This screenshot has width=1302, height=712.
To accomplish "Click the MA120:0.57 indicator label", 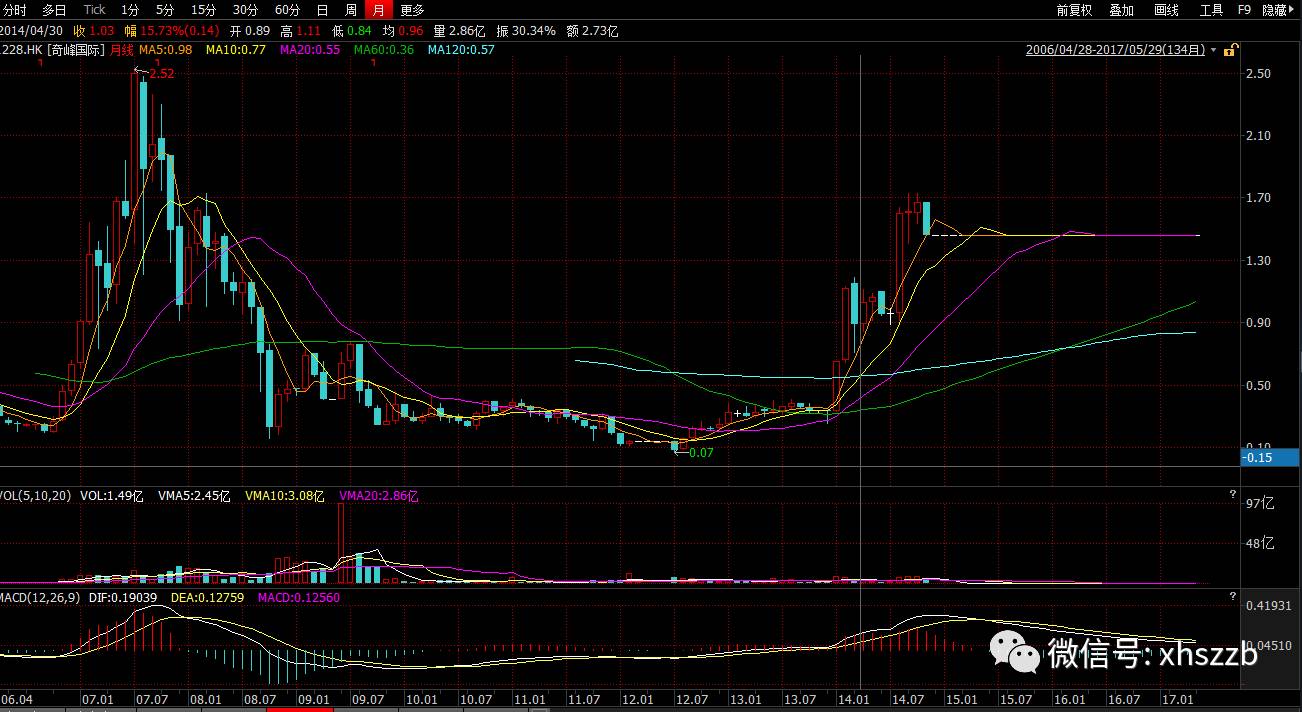I will point(461,49).
